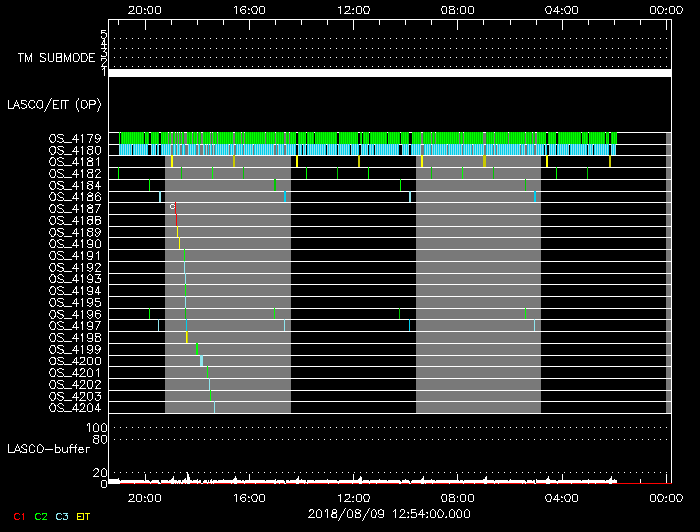The width and height of the screenshot is (700, 532).
Task: Click the green C2 legend entry
Action: 41,516
